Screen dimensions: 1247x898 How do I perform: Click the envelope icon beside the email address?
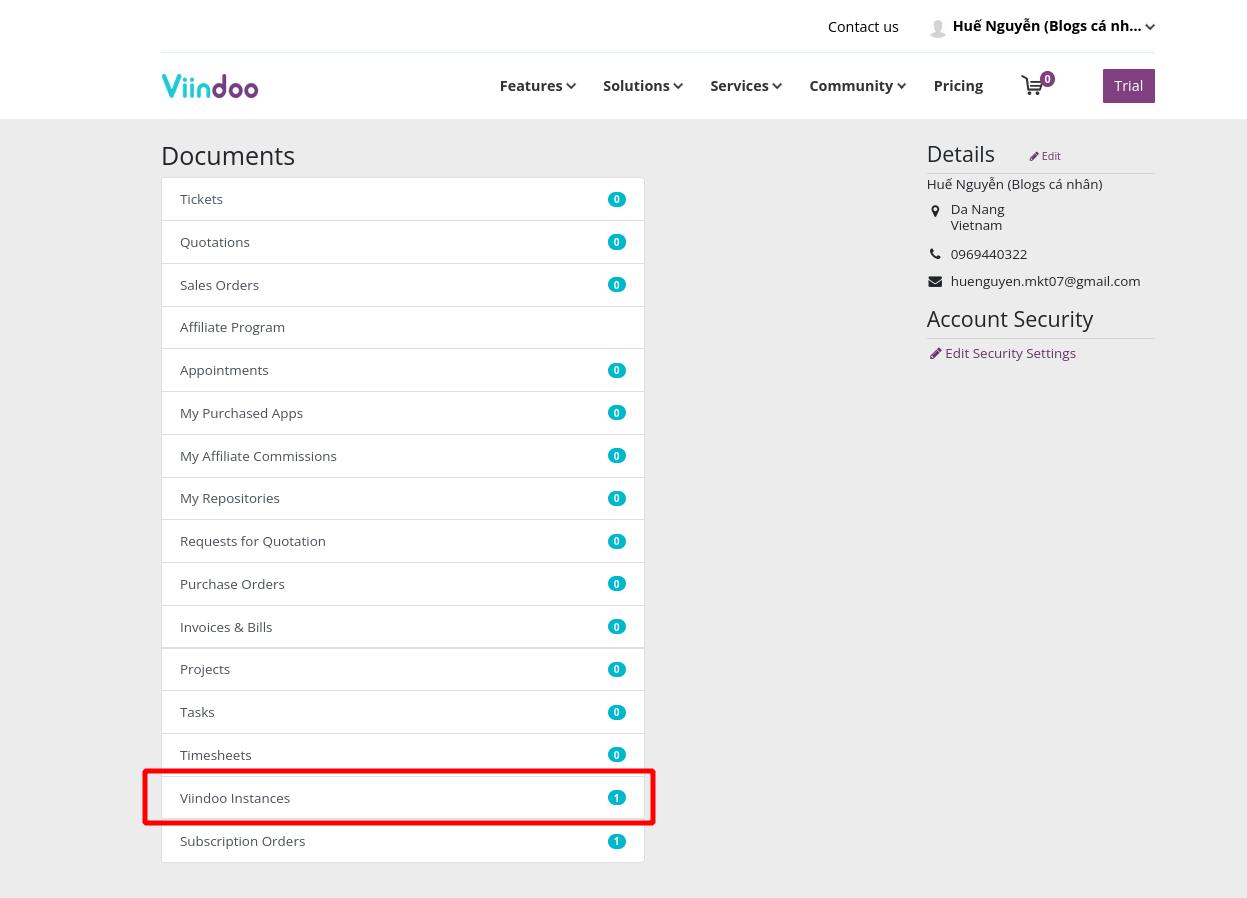pyautogui.click(x=935, y=281)
